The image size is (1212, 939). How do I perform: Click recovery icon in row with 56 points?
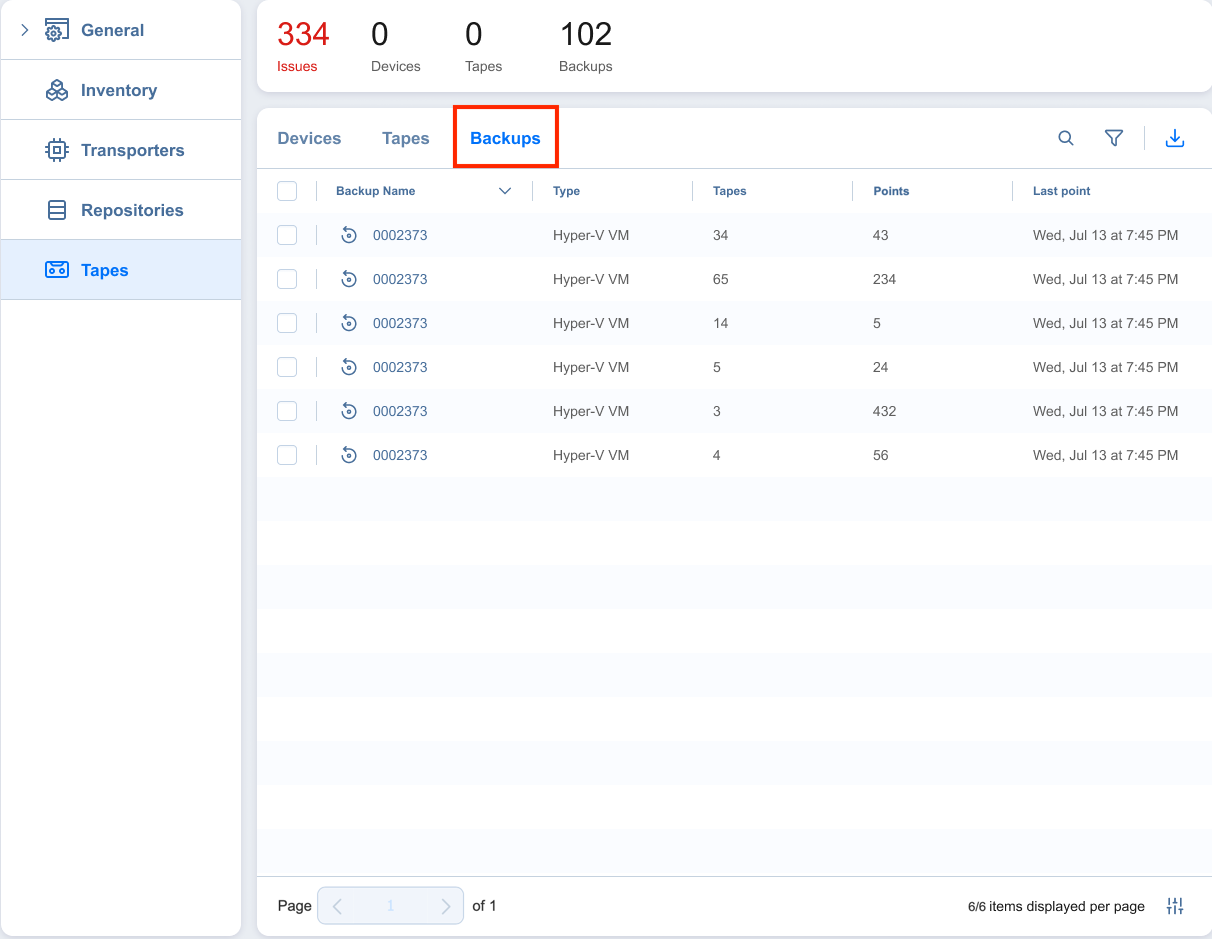[x=349, y=455]
